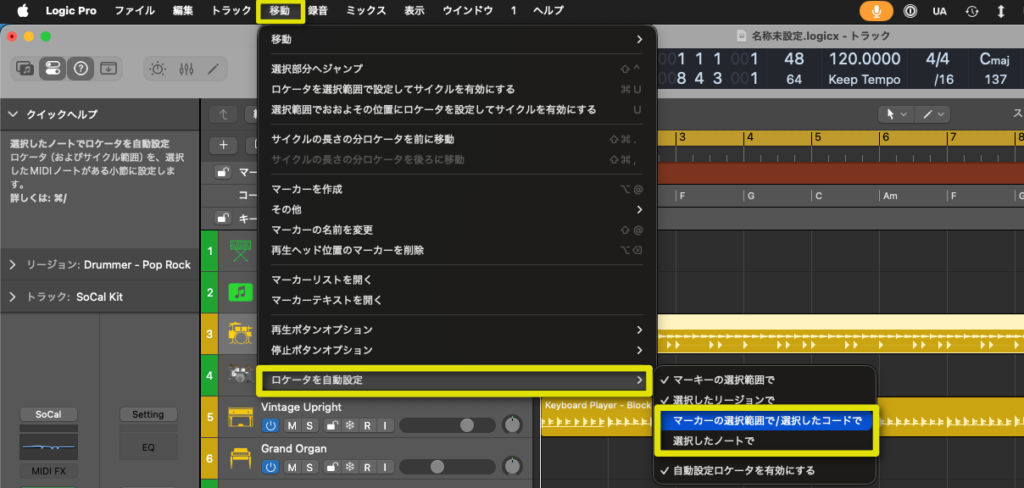Screen dimensions: 1024x488
Task: Toggle 選択したリージョンで checked item
Action: coord(765,399)
